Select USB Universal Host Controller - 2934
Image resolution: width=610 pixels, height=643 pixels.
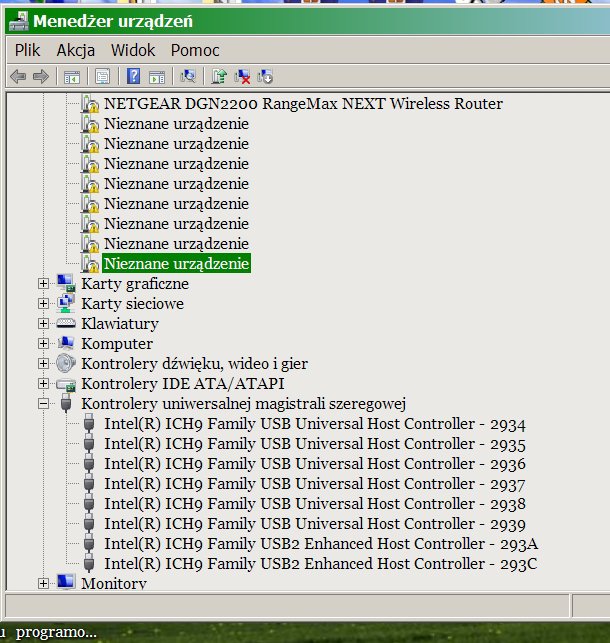[x=315, y=424]
